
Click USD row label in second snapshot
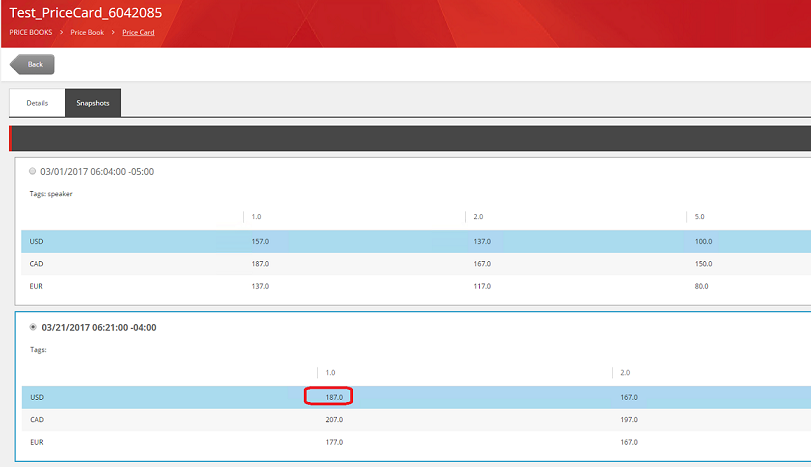[x=37, y=397]
